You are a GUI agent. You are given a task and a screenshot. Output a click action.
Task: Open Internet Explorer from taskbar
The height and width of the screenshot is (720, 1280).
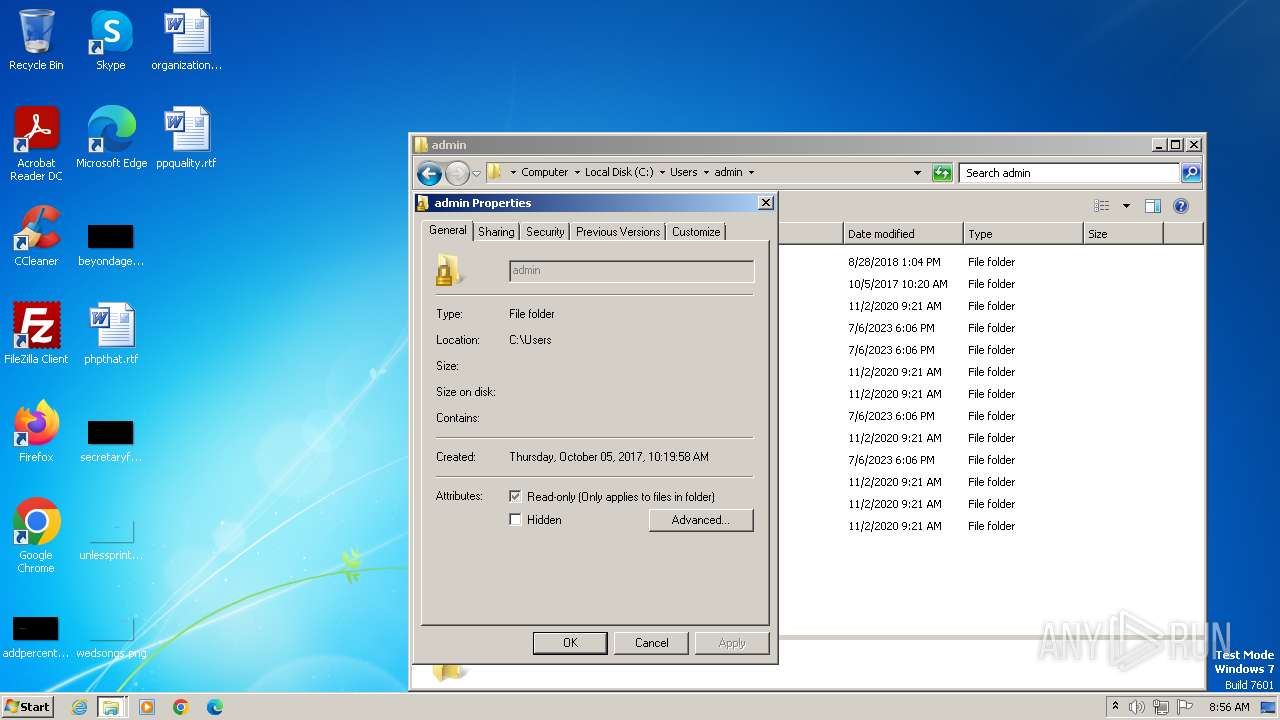point(80,707)
